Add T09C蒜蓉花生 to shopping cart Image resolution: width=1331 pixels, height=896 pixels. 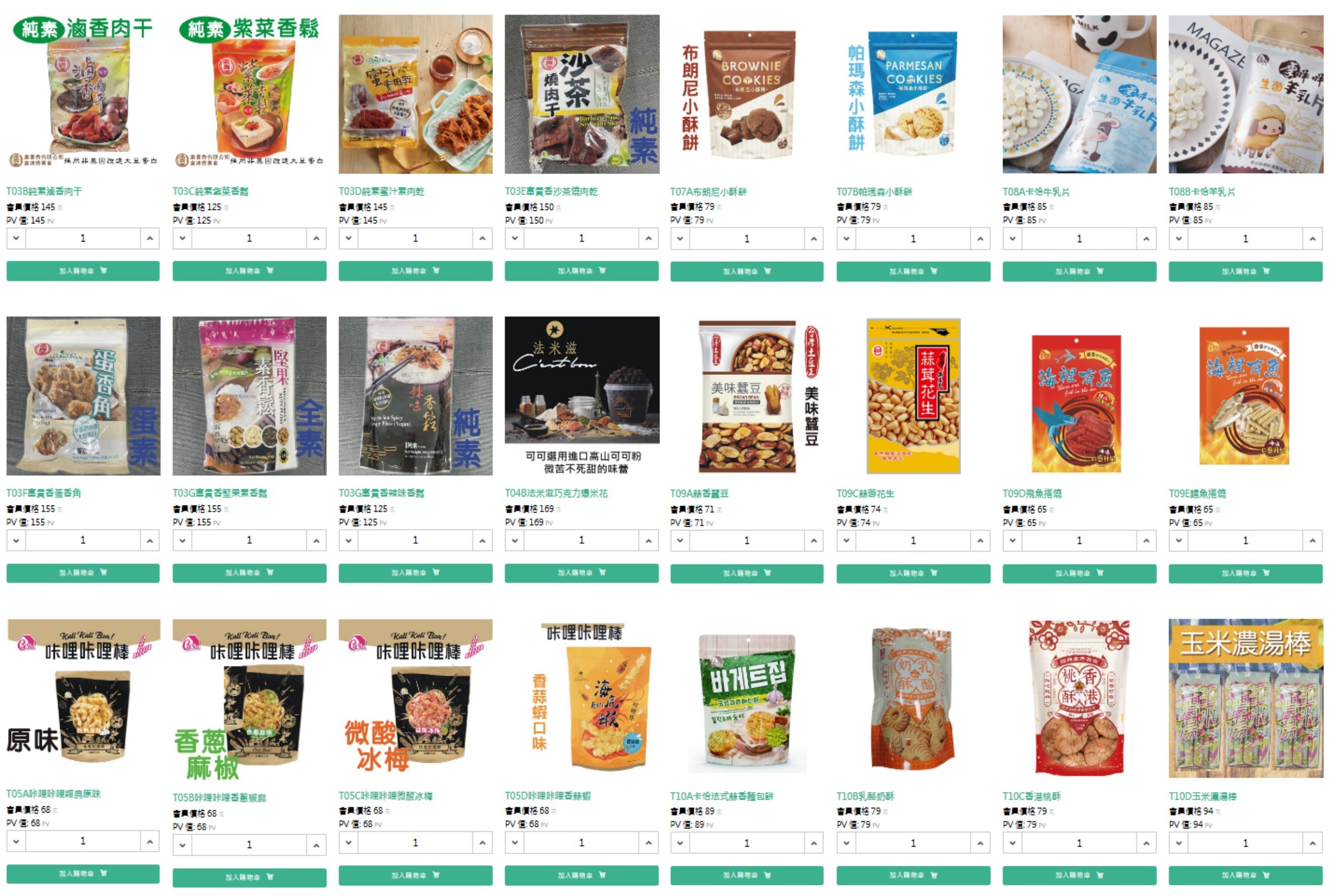point(913,573)
